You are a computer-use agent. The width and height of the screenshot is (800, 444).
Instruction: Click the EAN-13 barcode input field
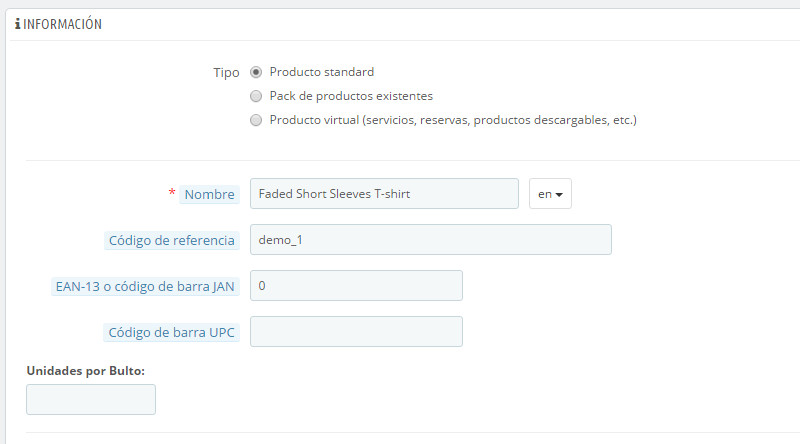[x=356, y=286]
